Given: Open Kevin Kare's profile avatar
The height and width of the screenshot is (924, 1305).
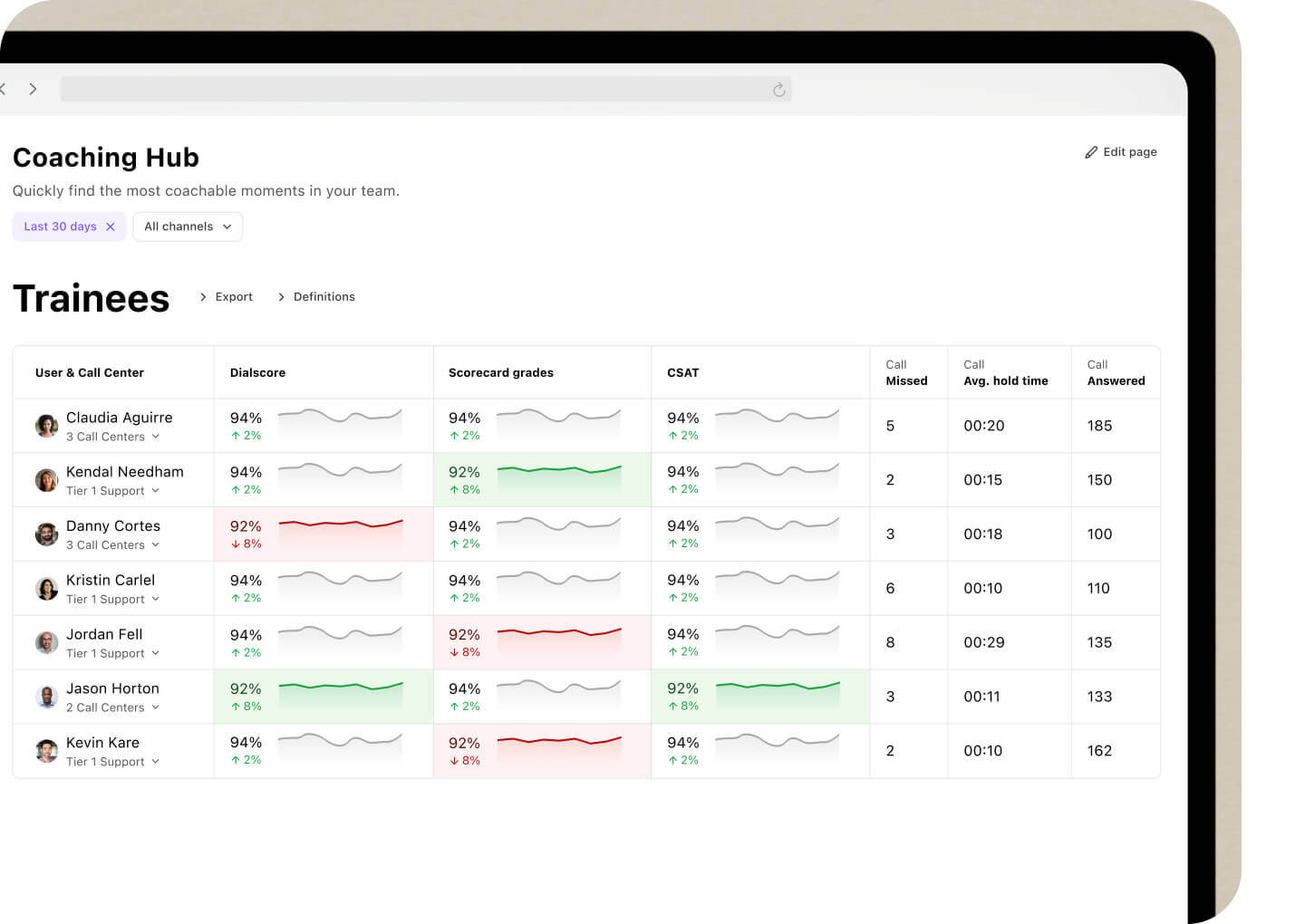Looking at the screenshot, I should click(46, 751).
